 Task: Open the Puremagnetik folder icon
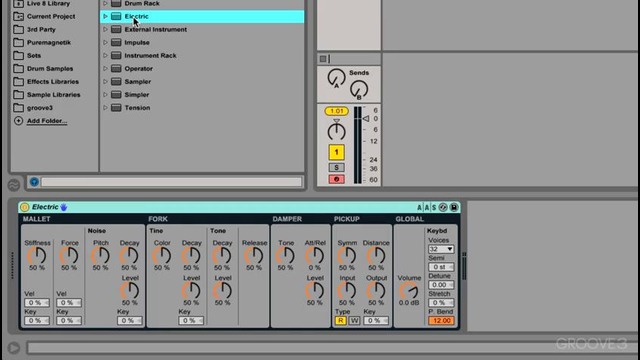18,42
